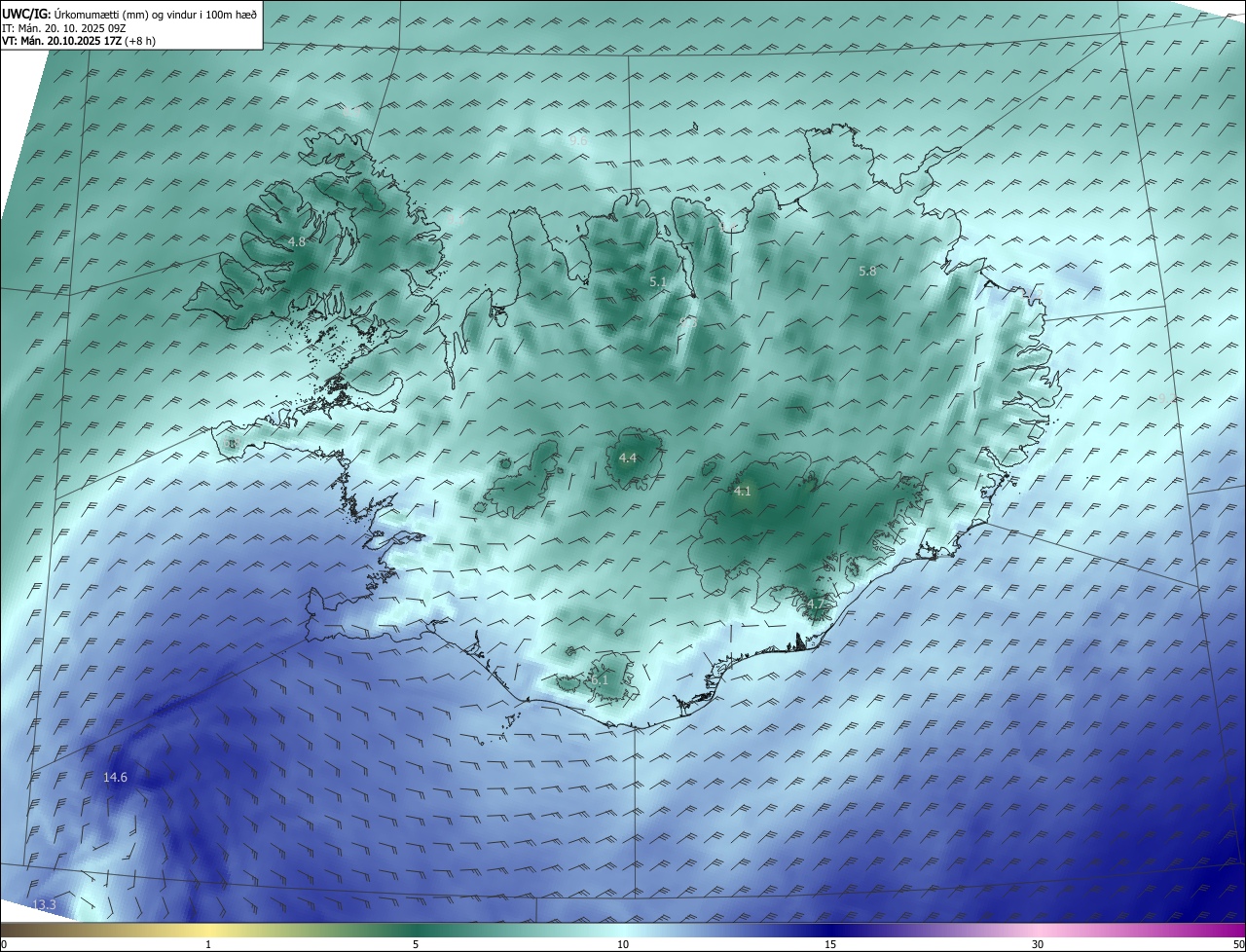1246x952 pixels.
Task: Click the 4.7 value label near the southeast coast
Action: click(x=816, y=604)
